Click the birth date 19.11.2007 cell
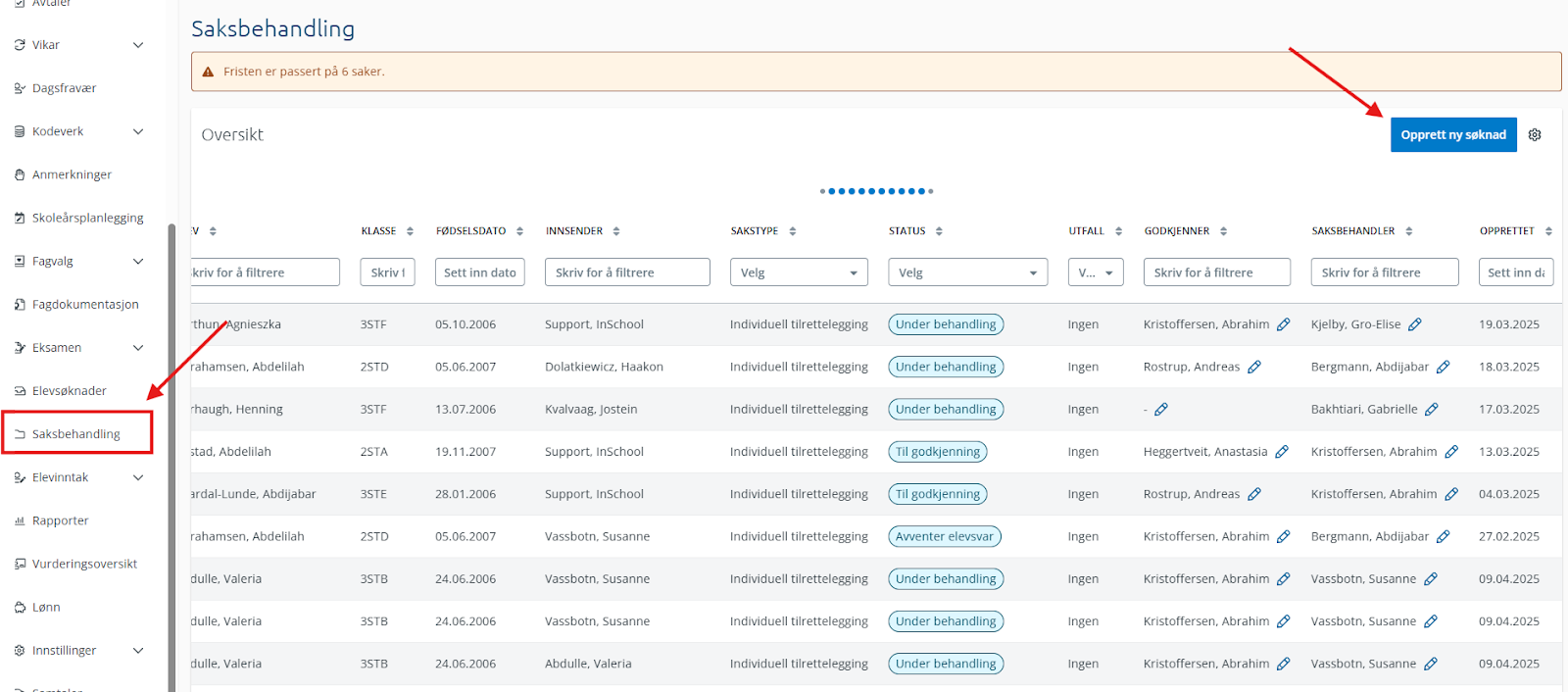 [465, 452]
